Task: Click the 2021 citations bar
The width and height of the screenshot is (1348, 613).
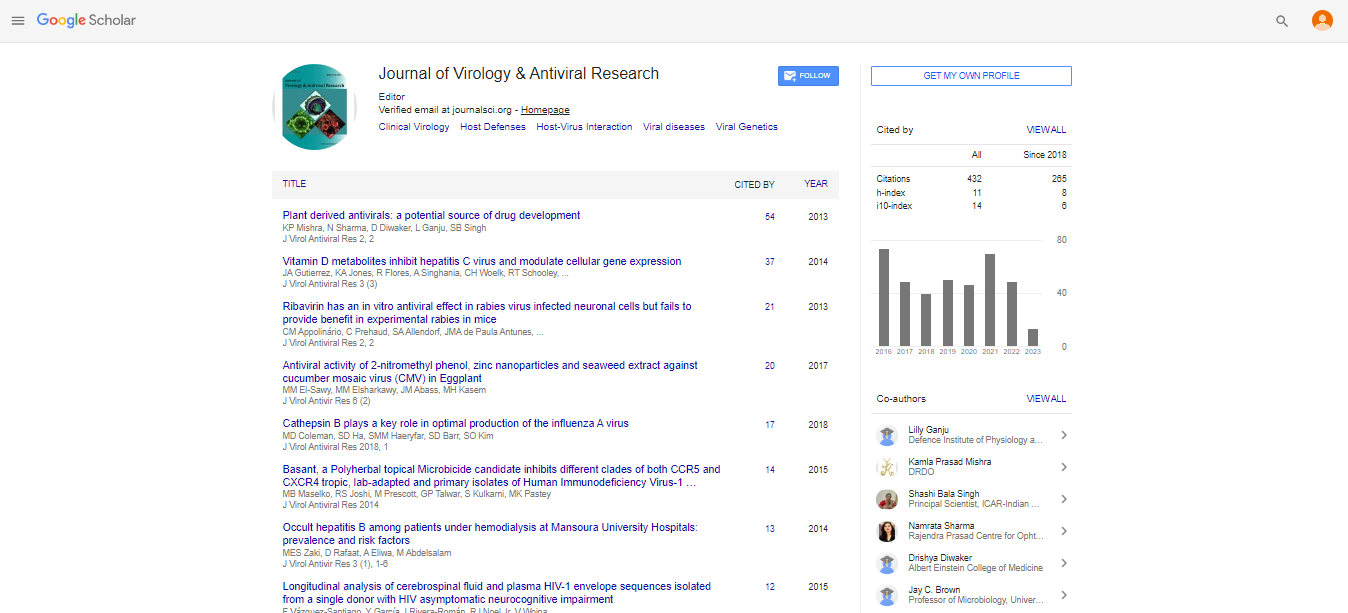Action: click(990, 300)
